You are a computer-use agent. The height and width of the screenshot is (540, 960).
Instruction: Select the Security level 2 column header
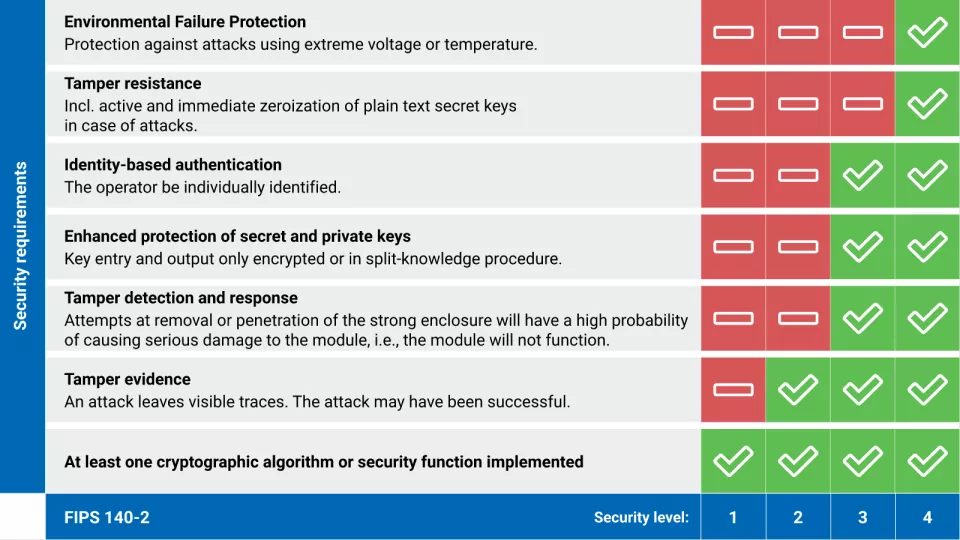point(798,517)
